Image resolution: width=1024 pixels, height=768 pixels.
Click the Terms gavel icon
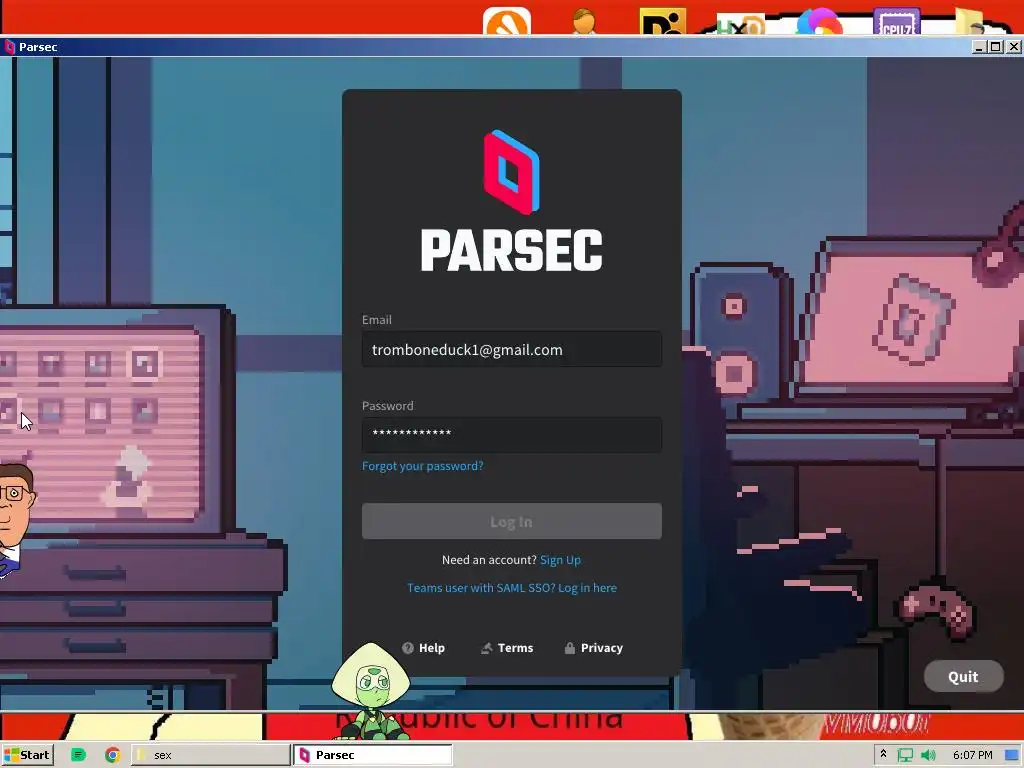[487, 648]
